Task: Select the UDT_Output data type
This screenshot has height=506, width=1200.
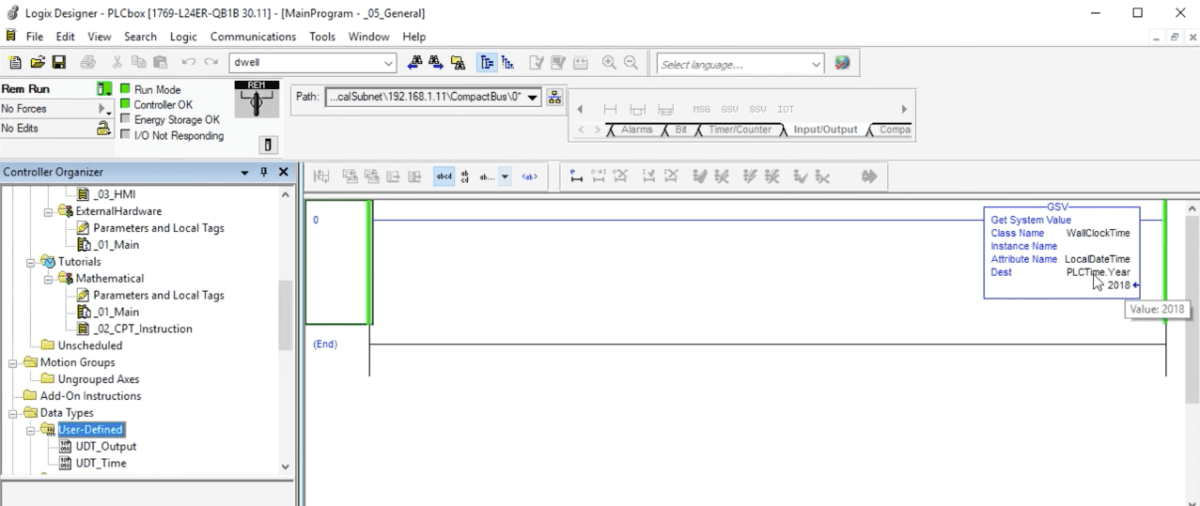Action: [98, 447]
